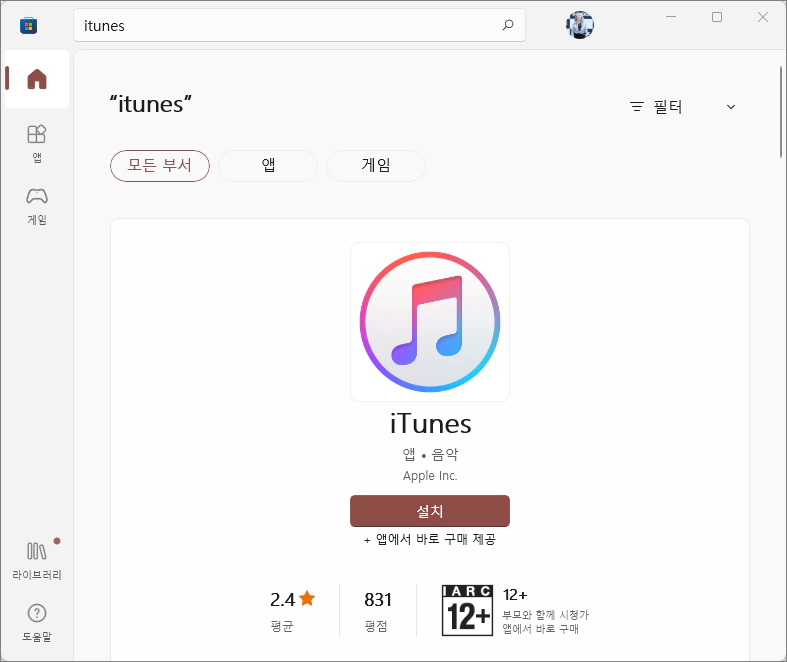
Task: Open the Games (게임) sidebar section
Action: 37,206
